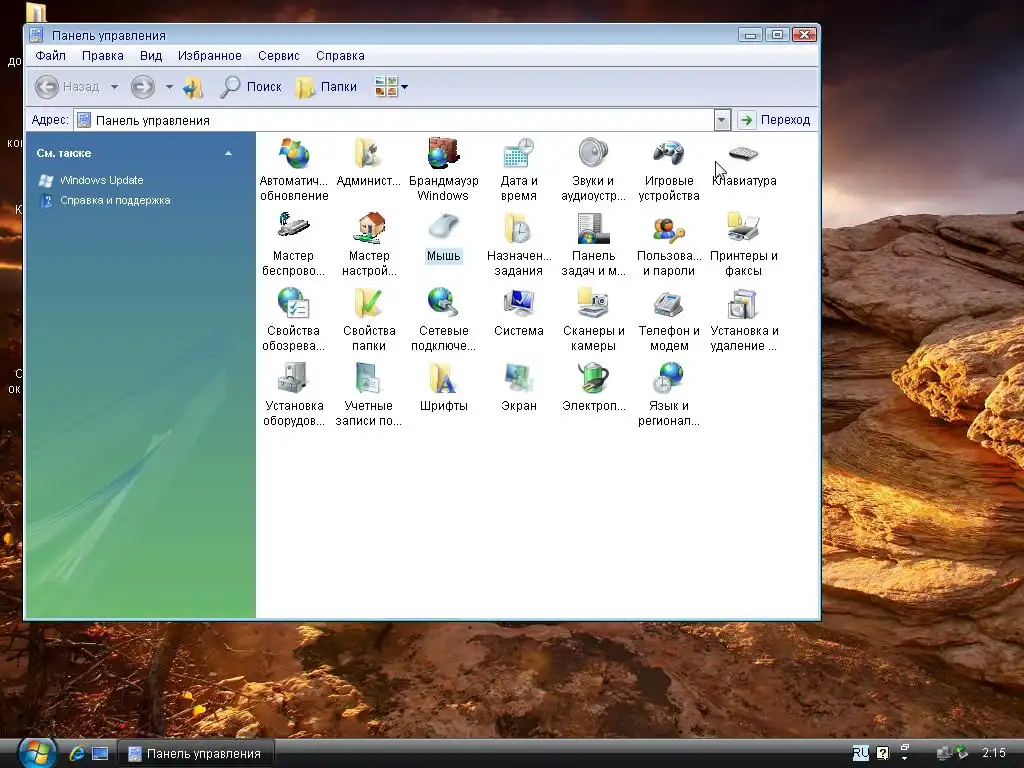Open Брандмауэр Windows firewall icon
1024x768 pixels.
443,169
